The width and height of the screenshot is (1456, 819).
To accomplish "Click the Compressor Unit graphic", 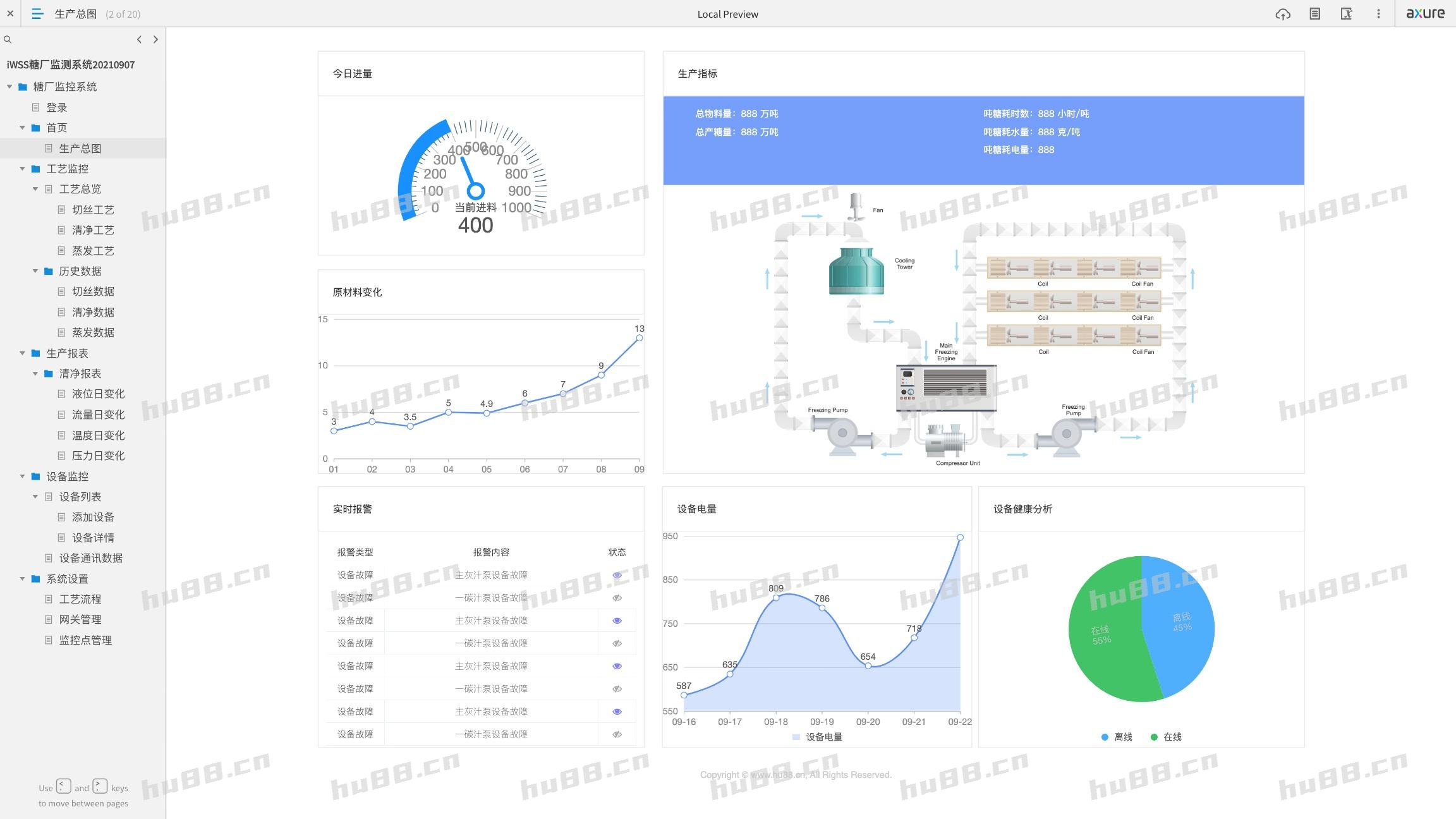I will (x=945, y=440).
